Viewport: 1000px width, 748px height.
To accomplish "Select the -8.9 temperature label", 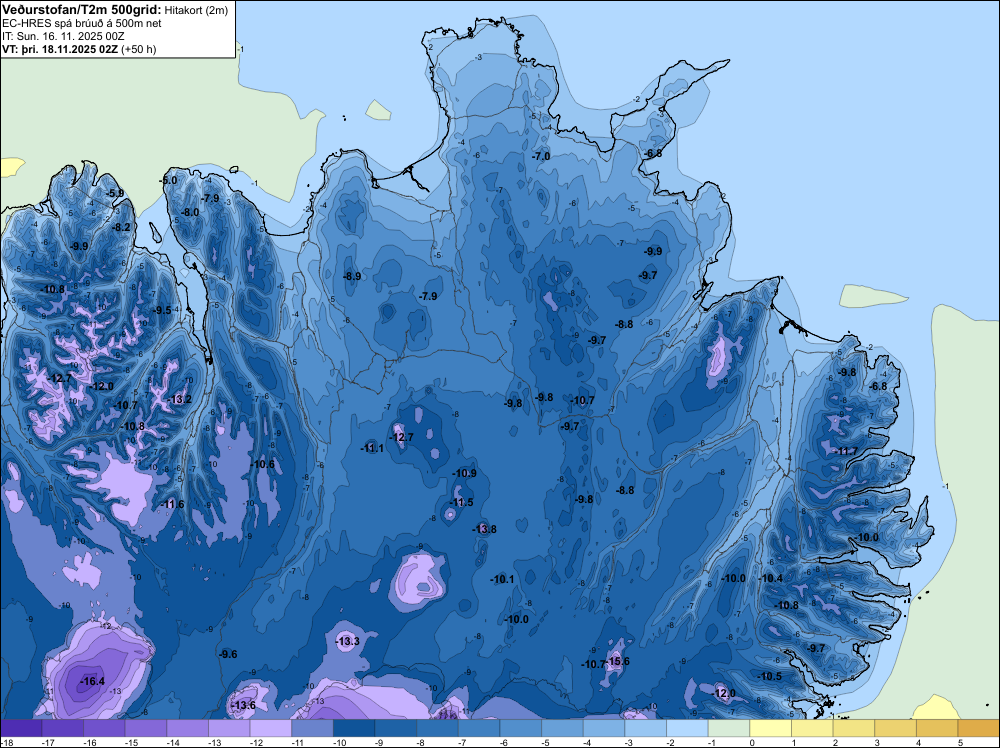I will coord(351,277).
